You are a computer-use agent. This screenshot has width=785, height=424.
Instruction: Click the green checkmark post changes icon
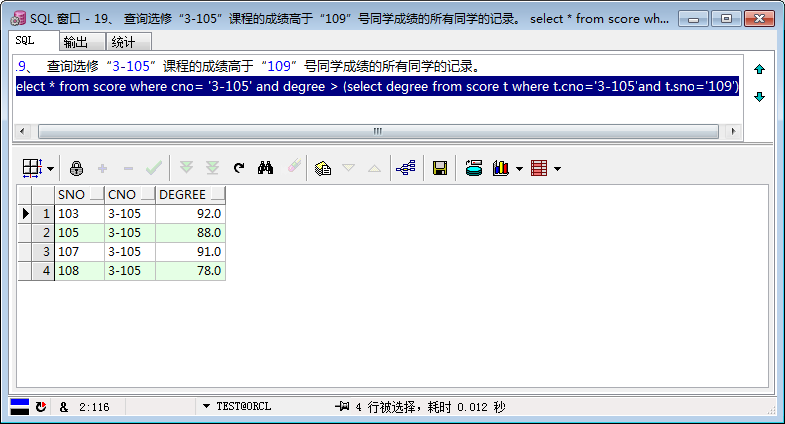[x=154, y=168]
